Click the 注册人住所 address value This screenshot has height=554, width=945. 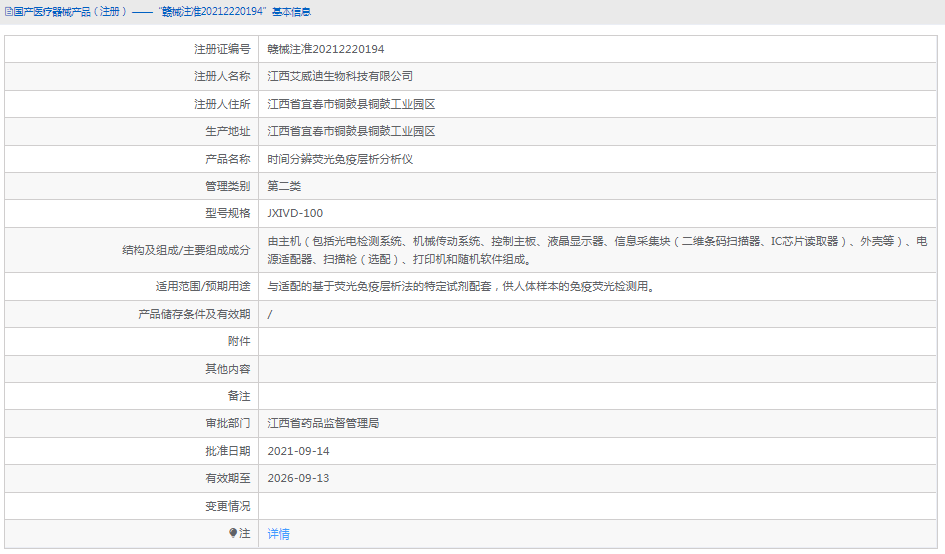pyautogui.click(x=351, y=104)
